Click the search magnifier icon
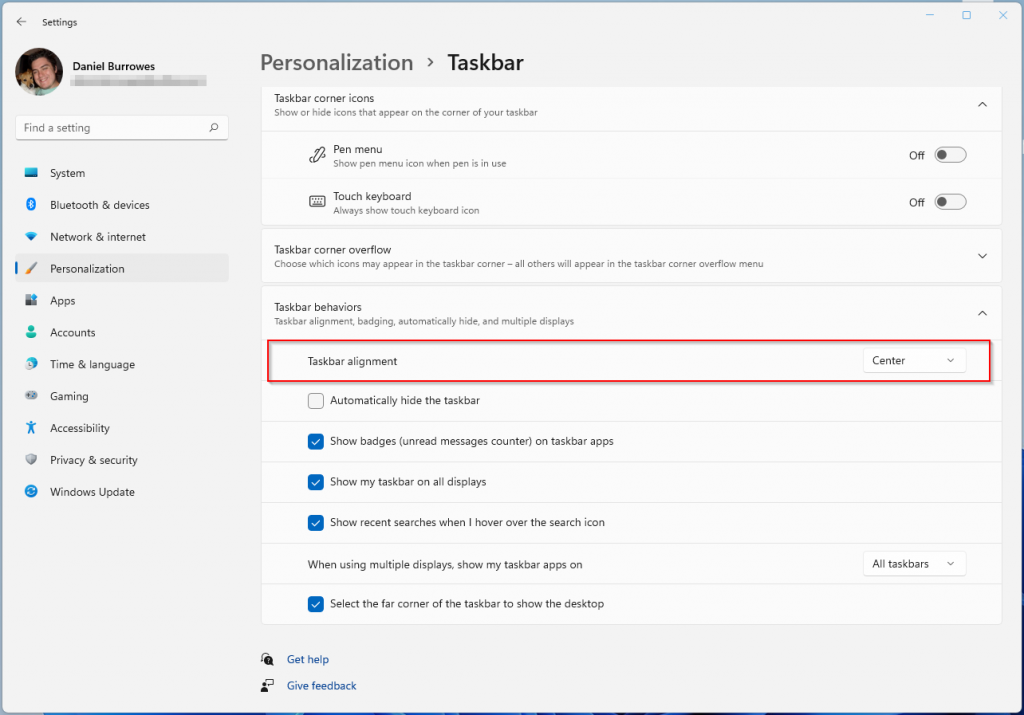Image resolution: width=1024 pixels, height=715 pixels. click(x=214, y=127)
